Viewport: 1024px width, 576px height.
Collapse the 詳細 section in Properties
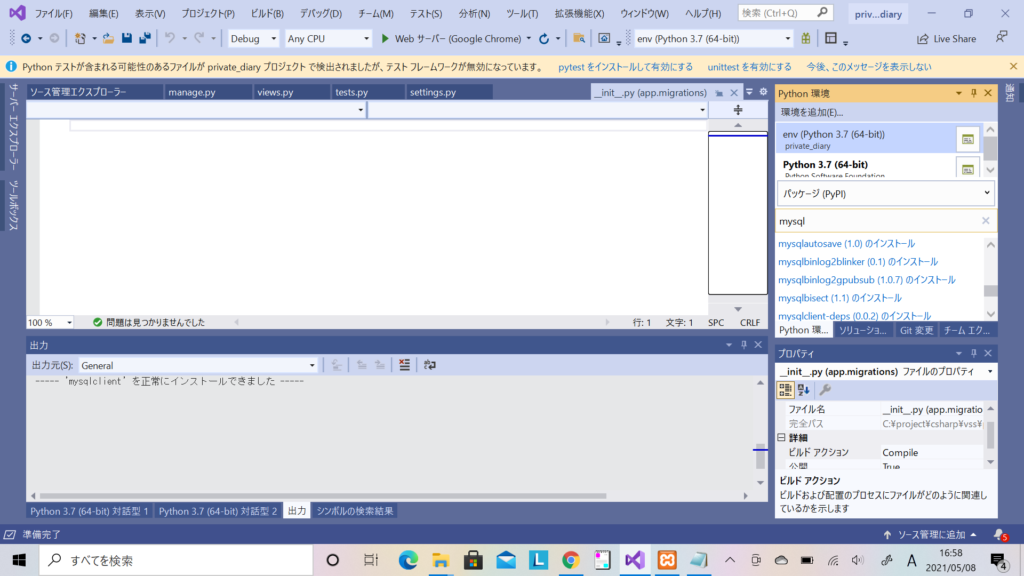tap(782, 438)
